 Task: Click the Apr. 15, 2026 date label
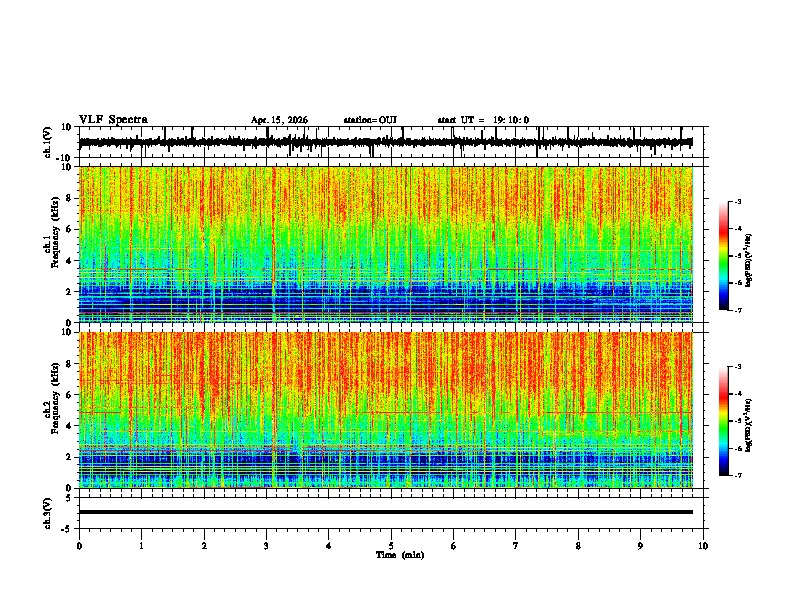[x=279, y=120]
